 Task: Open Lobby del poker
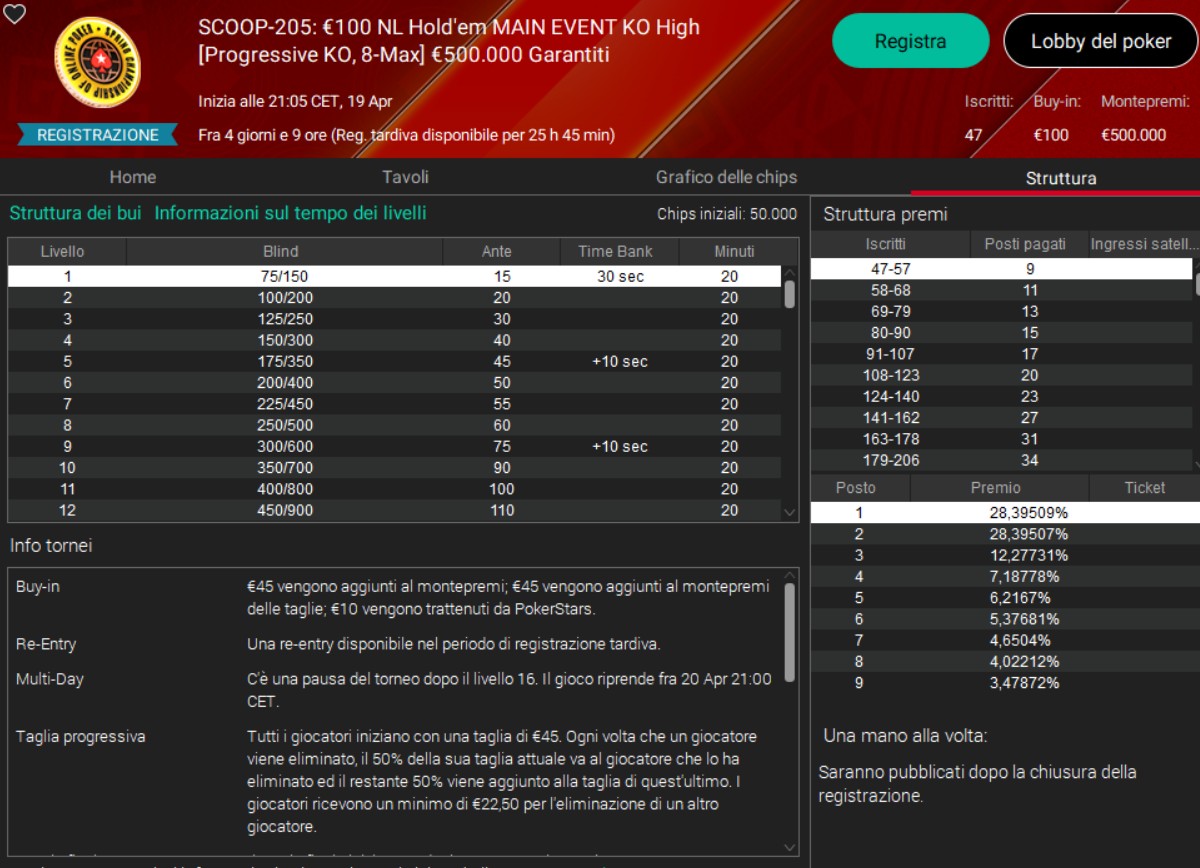1101,41
